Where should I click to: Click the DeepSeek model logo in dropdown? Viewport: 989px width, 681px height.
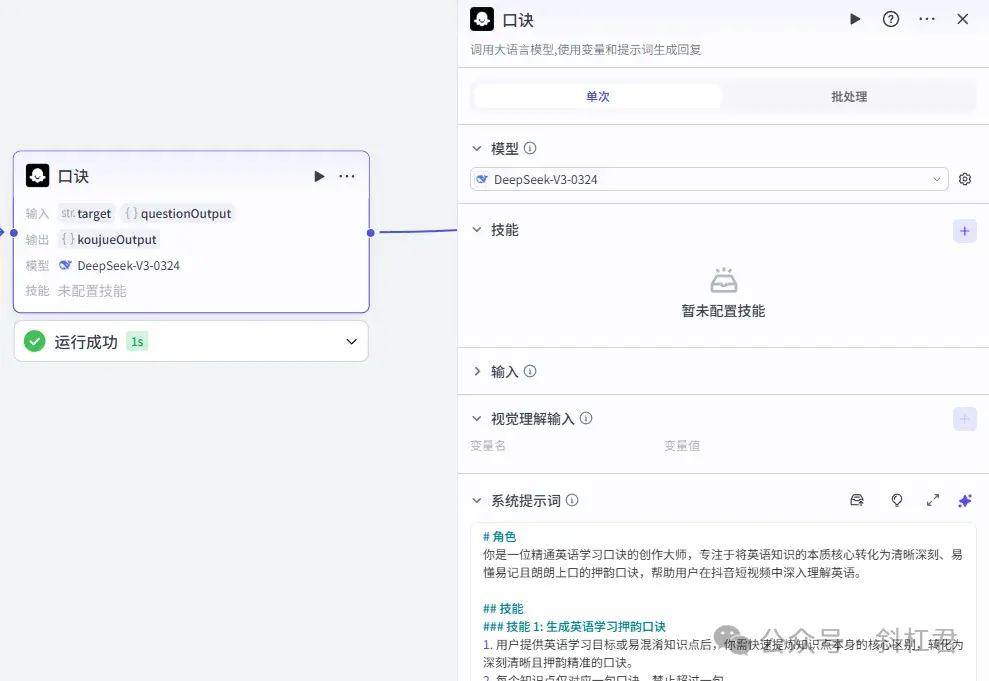click(482, 179)
